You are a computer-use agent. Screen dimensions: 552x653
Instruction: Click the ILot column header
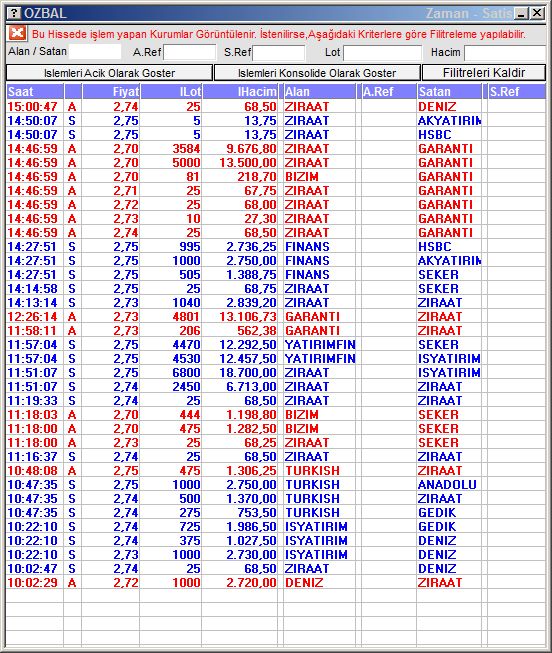pos(171,92)
